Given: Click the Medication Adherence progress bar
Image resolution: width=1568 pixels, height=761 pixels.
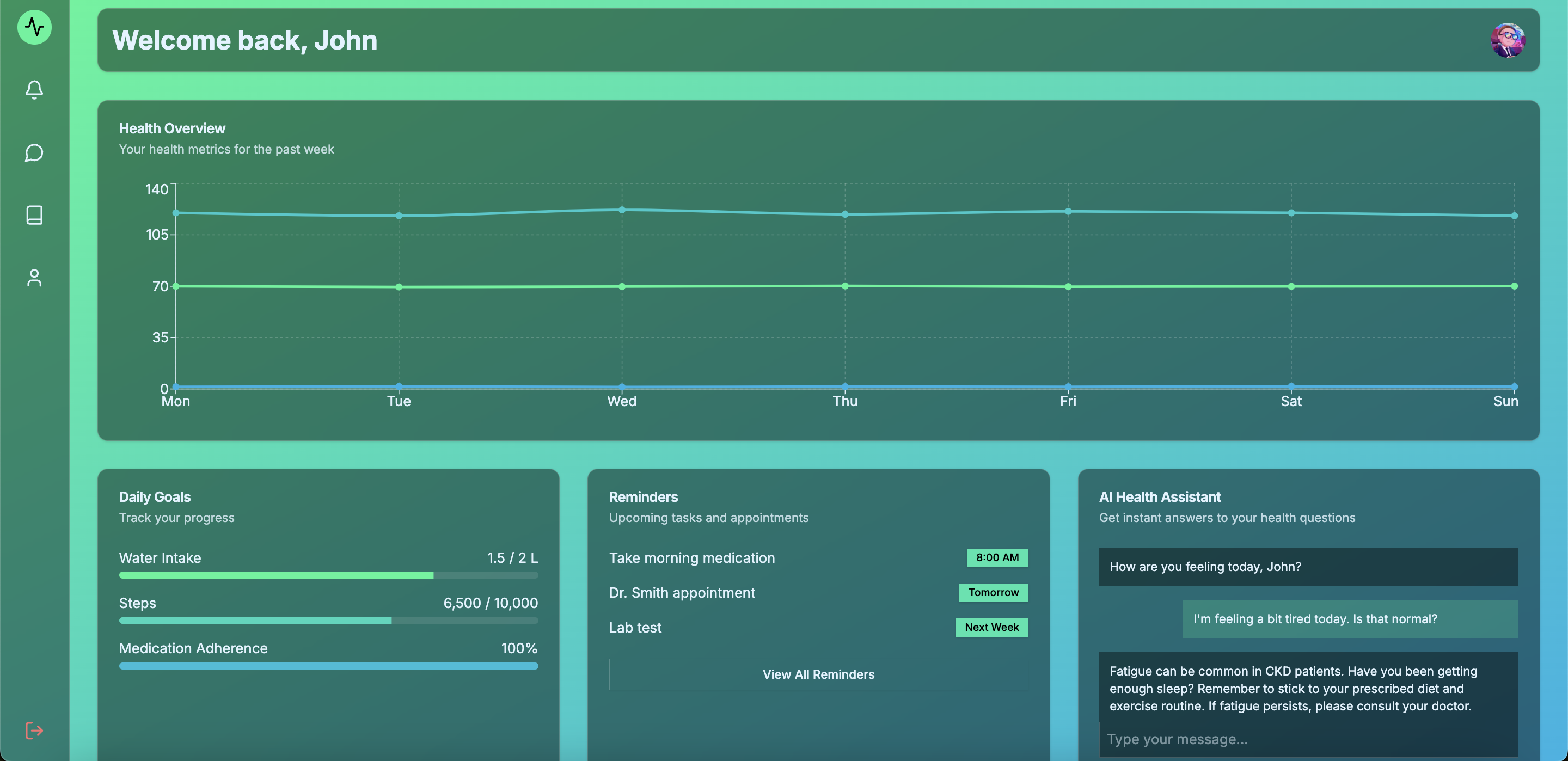Looking at the screenshot, I should pyautogui.click(x=329, y=666).
